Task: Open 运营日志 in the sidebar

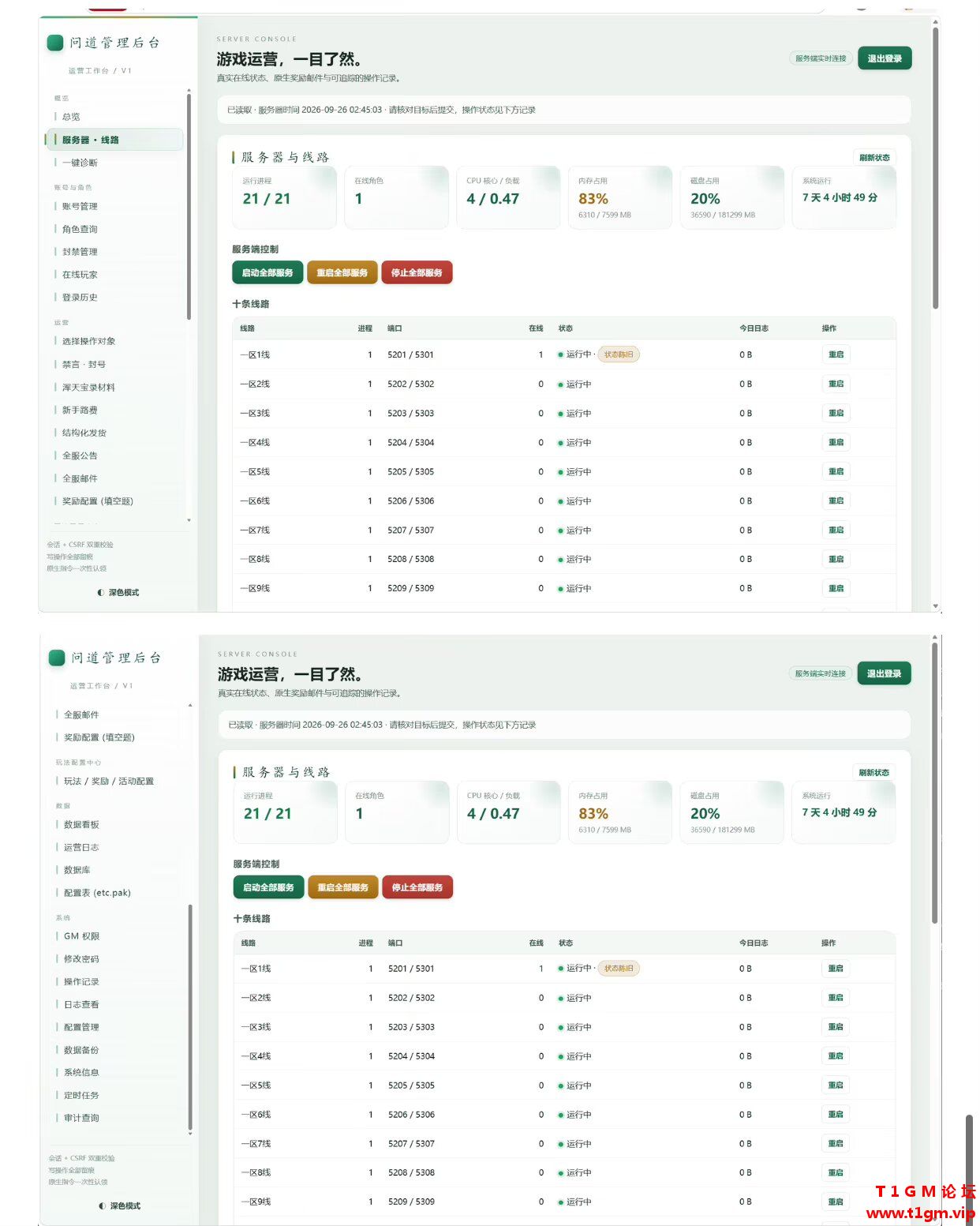Action: (81, 847)
